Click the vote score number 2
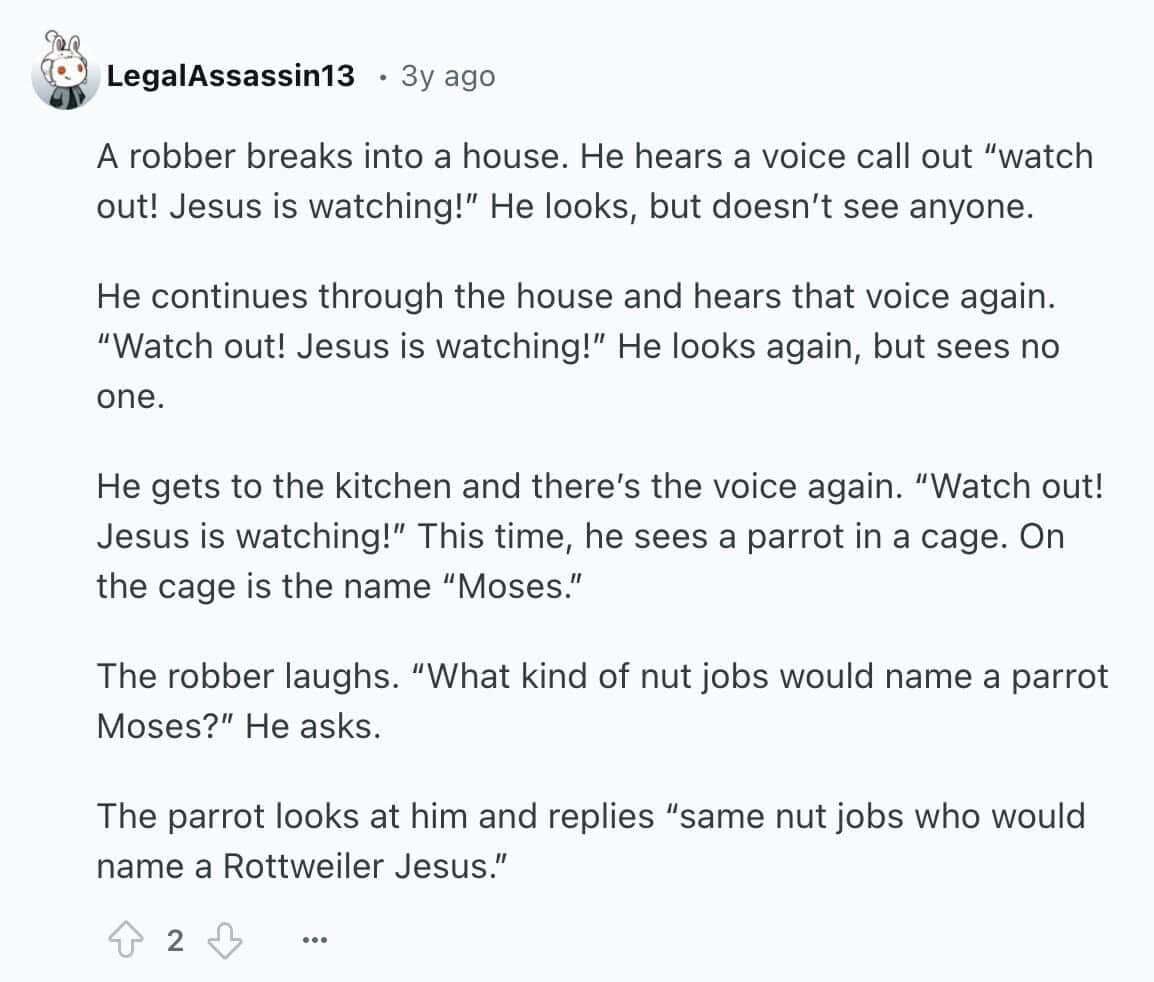Viewport: 1154px width, 982px height. [x=174, y=940]
